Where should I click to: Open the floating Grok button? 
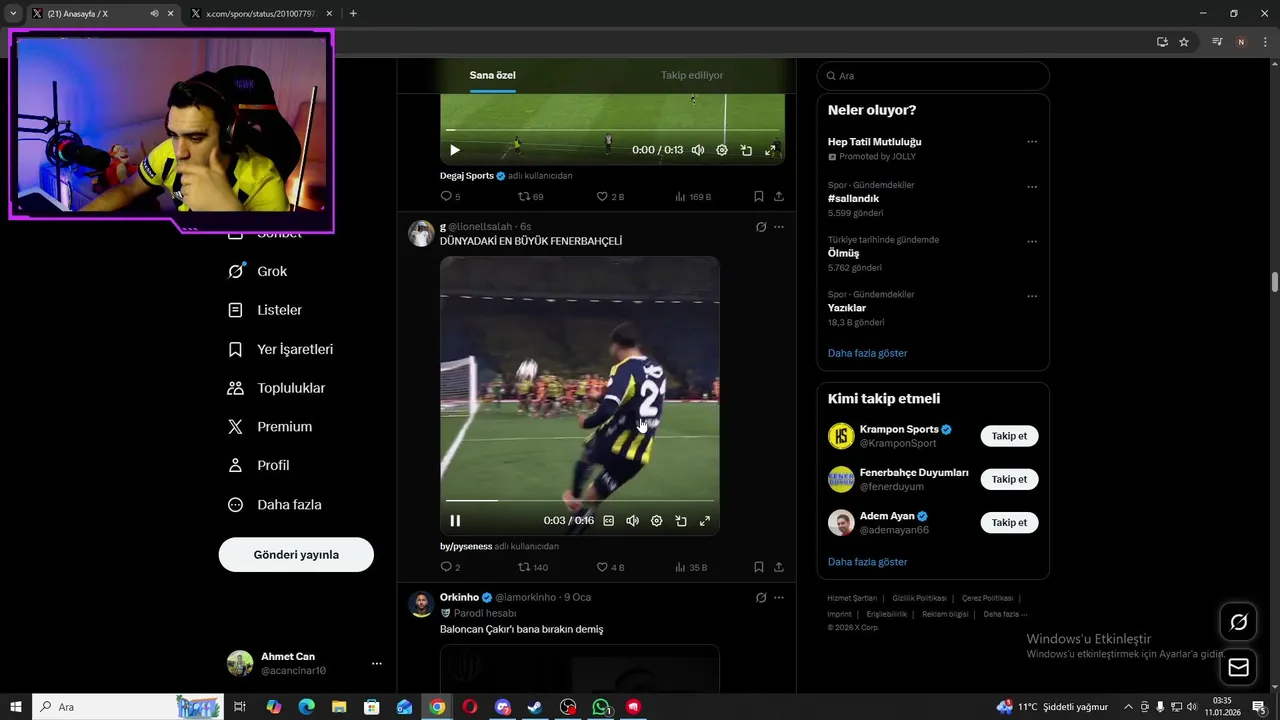pyautogui.click(x=1238, y=622)
